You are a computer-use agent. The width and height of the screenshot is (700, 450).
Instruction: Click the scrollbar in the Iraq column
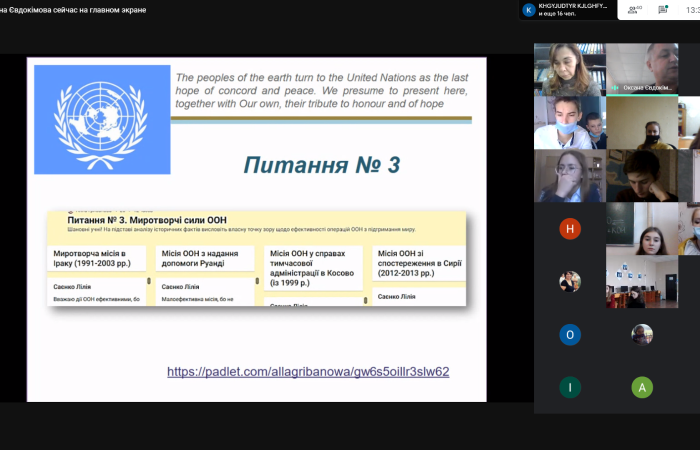pos(149,284)
